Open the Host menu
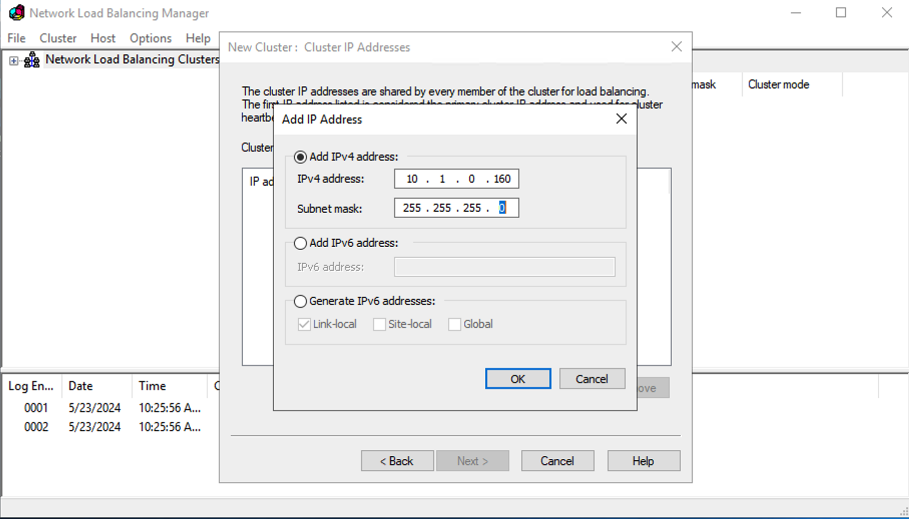This screenshot has width=909, height=519. (103, 38)
